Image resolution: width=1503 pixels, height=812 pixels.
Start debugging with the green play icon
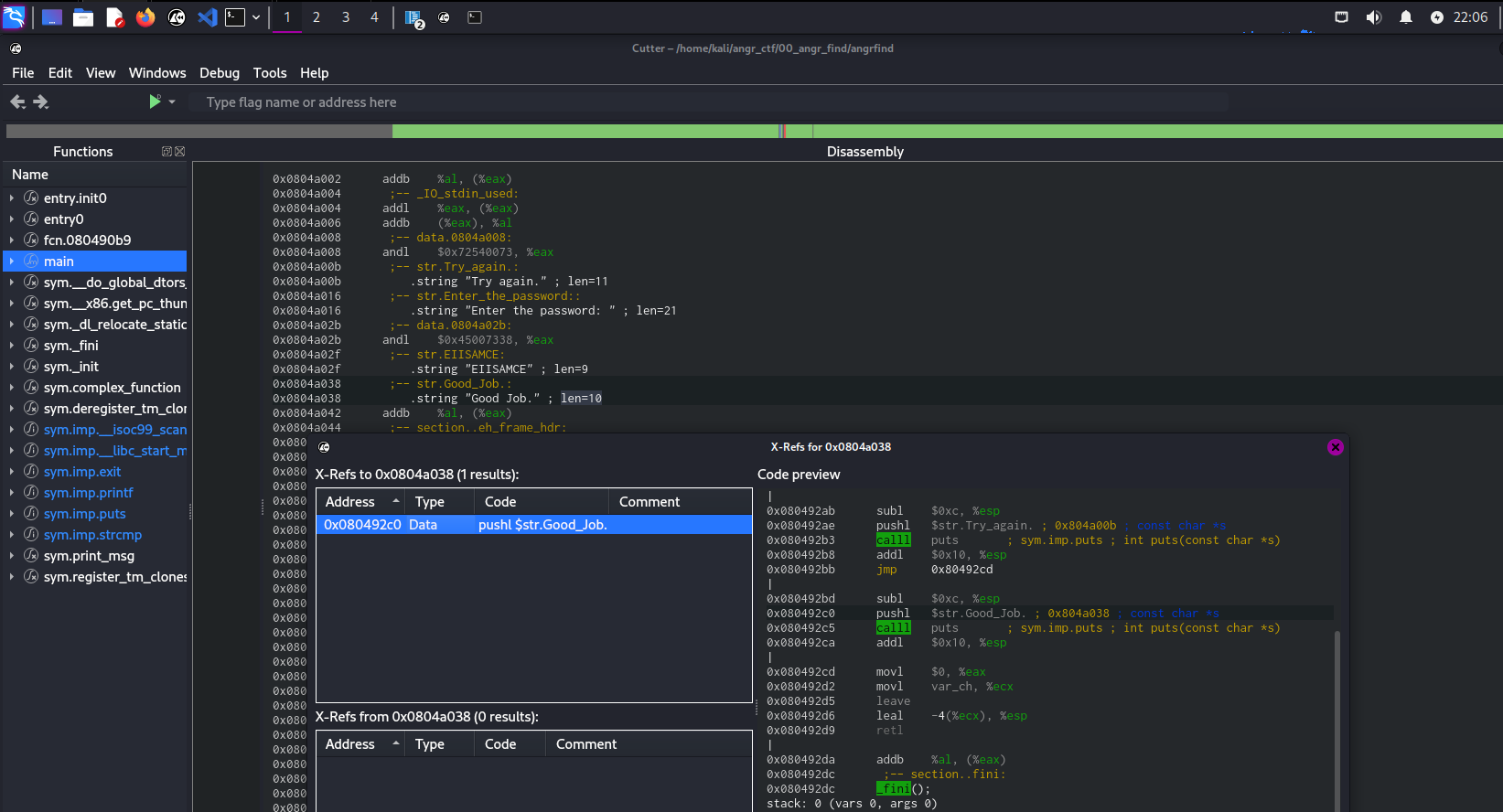click(x=155, y=101)
